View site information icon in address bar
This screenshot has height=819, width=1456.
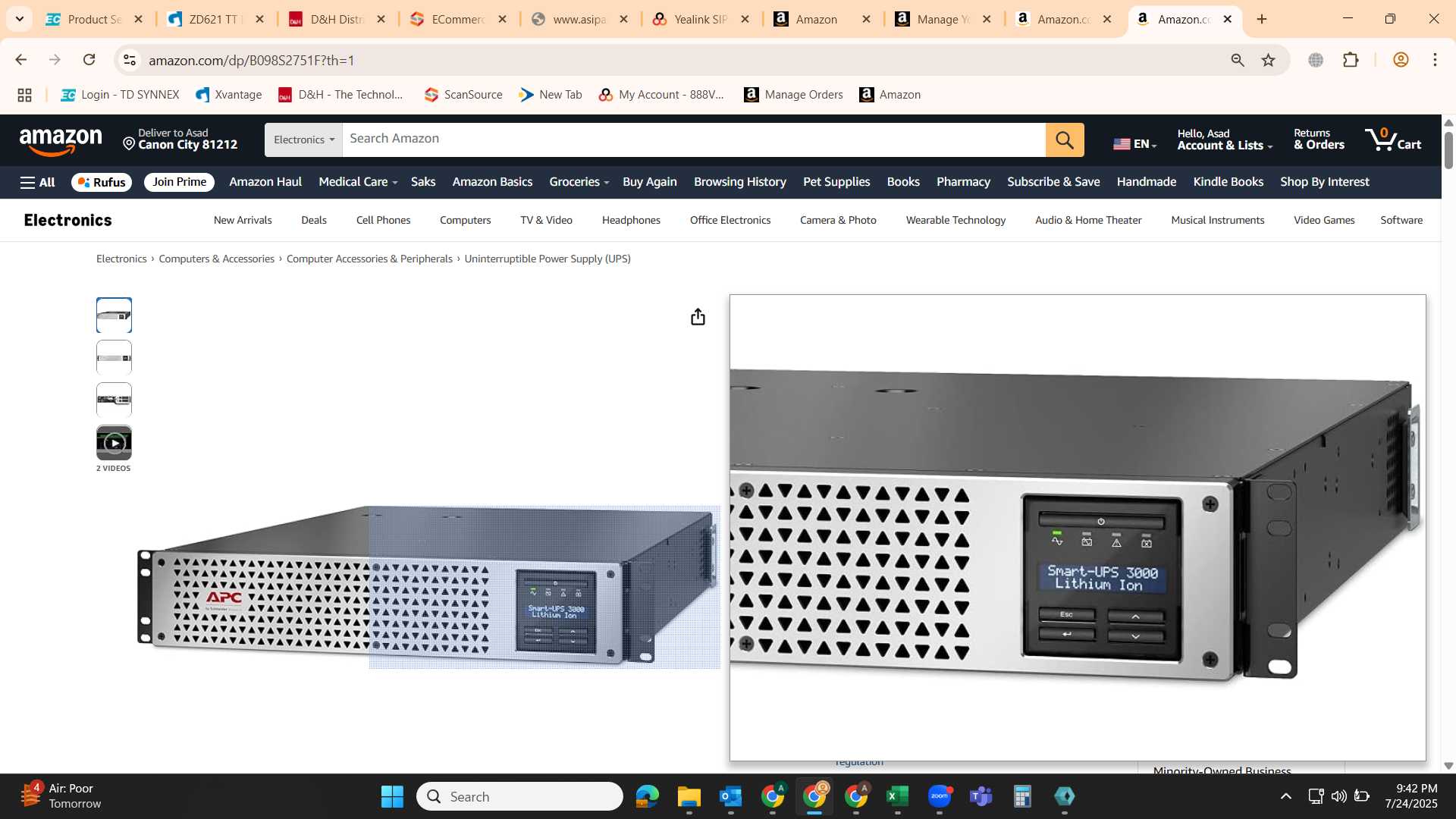click(130, 60)
